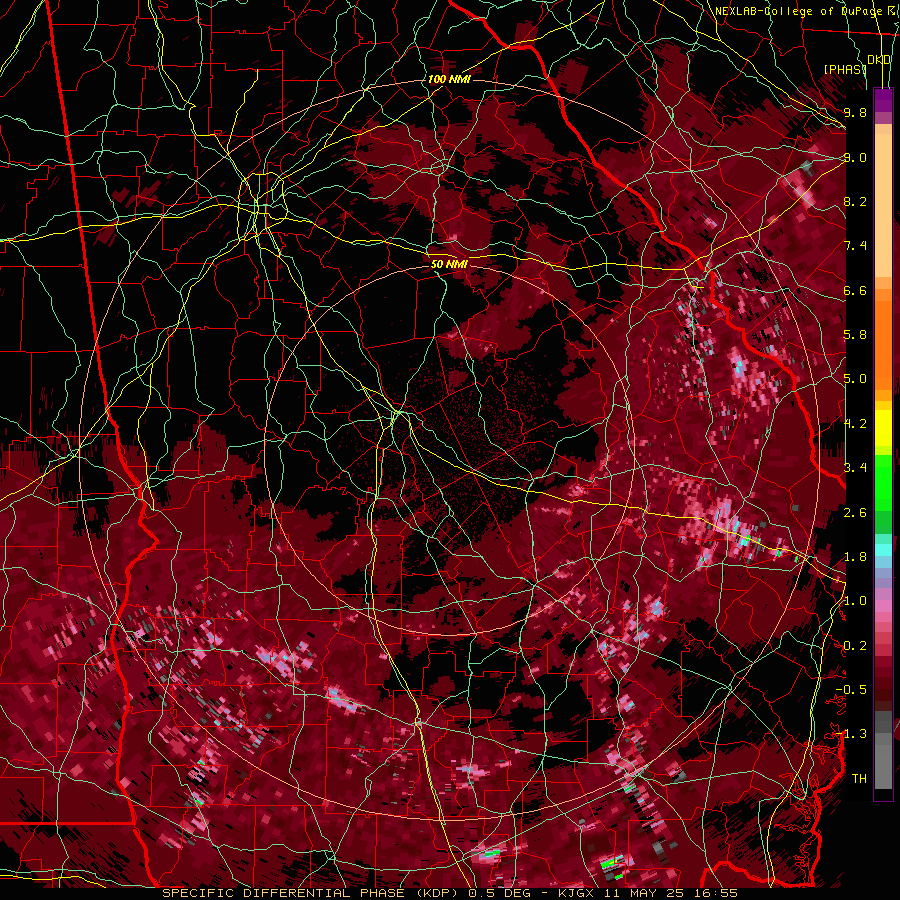Click the "KJGX" radar site identifier

[x=576, y=893]
